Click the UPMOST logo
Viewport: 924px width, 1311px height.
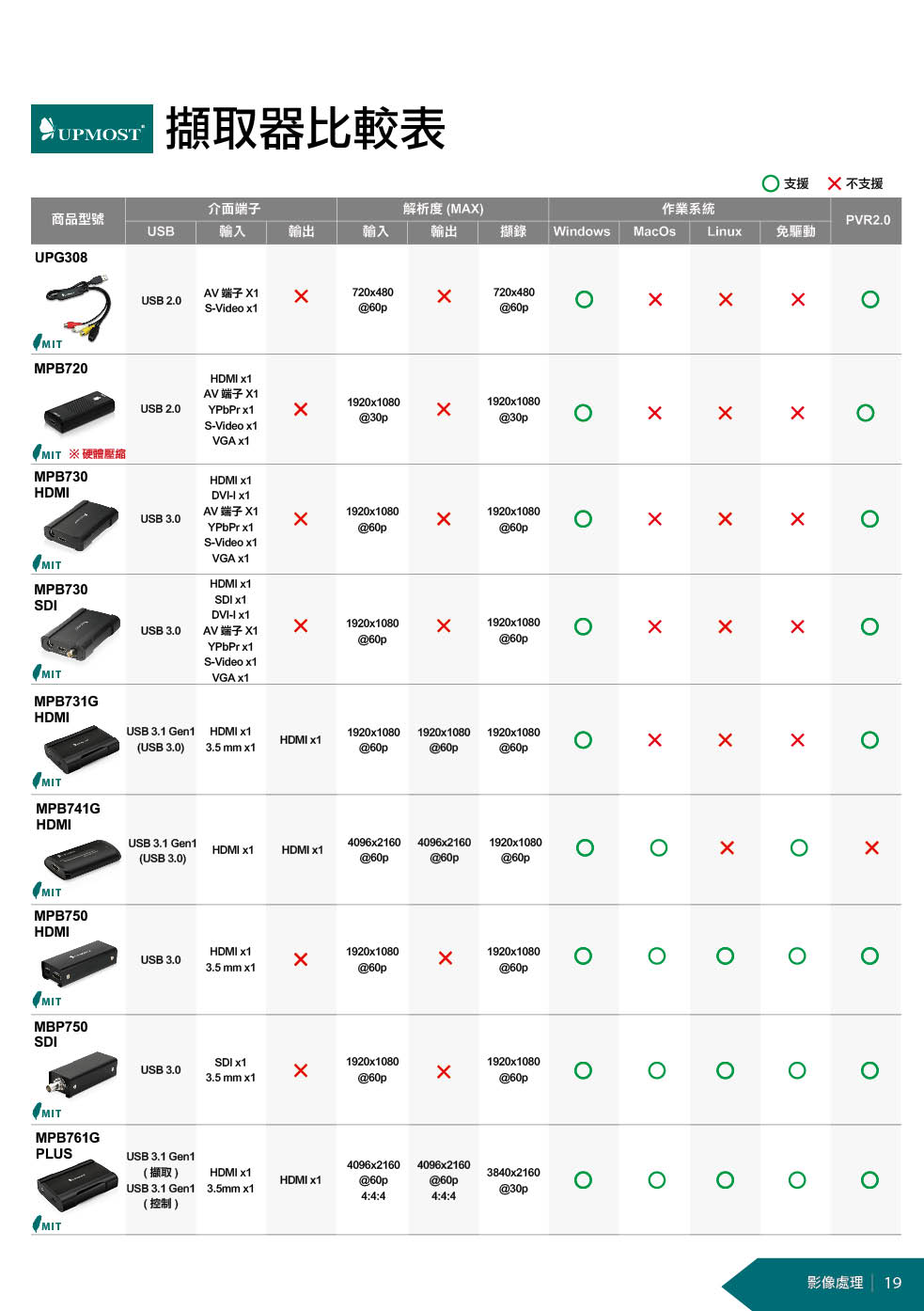click(91, 129)
